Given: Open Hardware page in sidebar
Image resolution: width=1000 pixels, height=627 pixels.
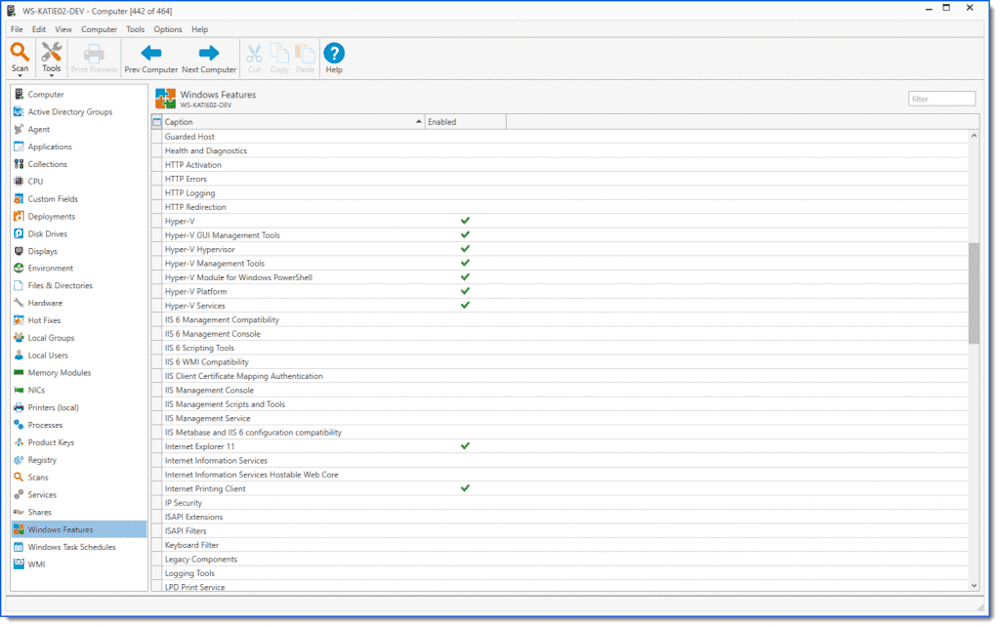Looking at the screenshot, I should pyautogui.click(x=45, y=303).
